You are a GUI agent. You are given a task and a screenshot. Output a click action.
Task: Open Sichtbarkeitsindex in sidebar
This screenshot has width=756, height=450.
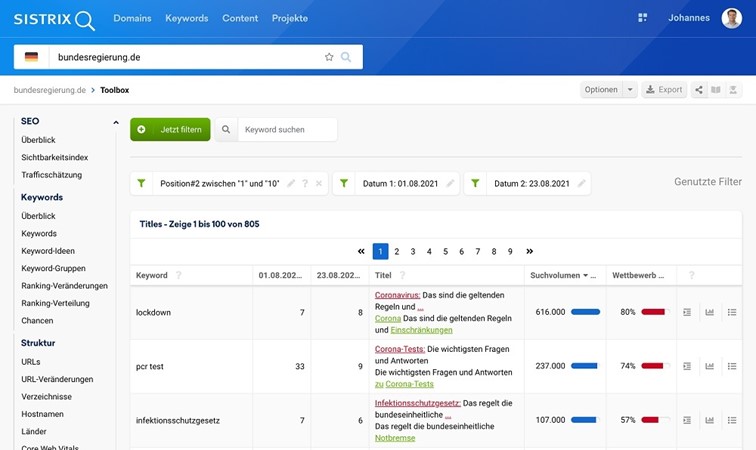[54, 157]
